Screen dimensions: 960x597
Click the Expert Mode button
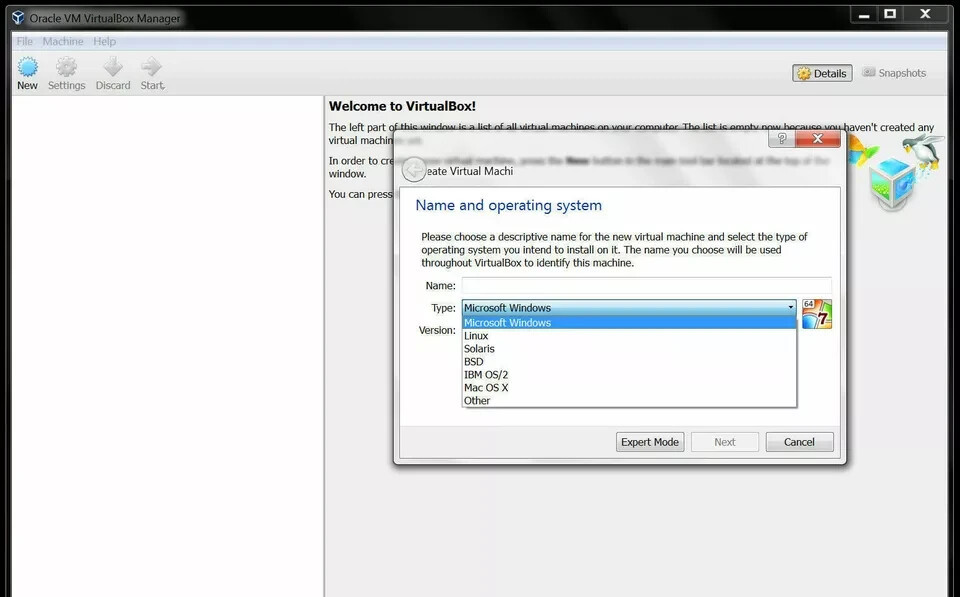pos(650,442)
